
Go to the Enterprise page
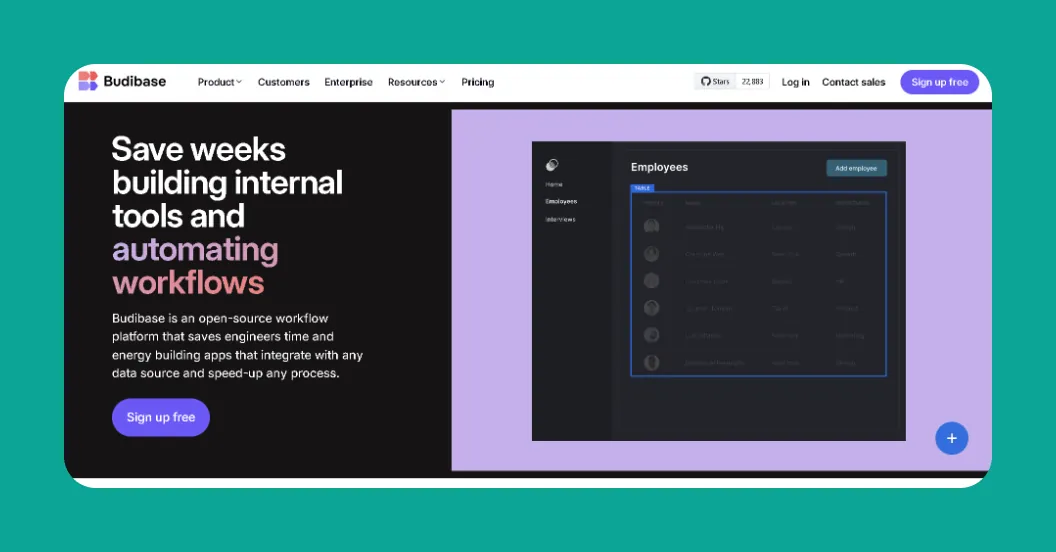(348, 82)
